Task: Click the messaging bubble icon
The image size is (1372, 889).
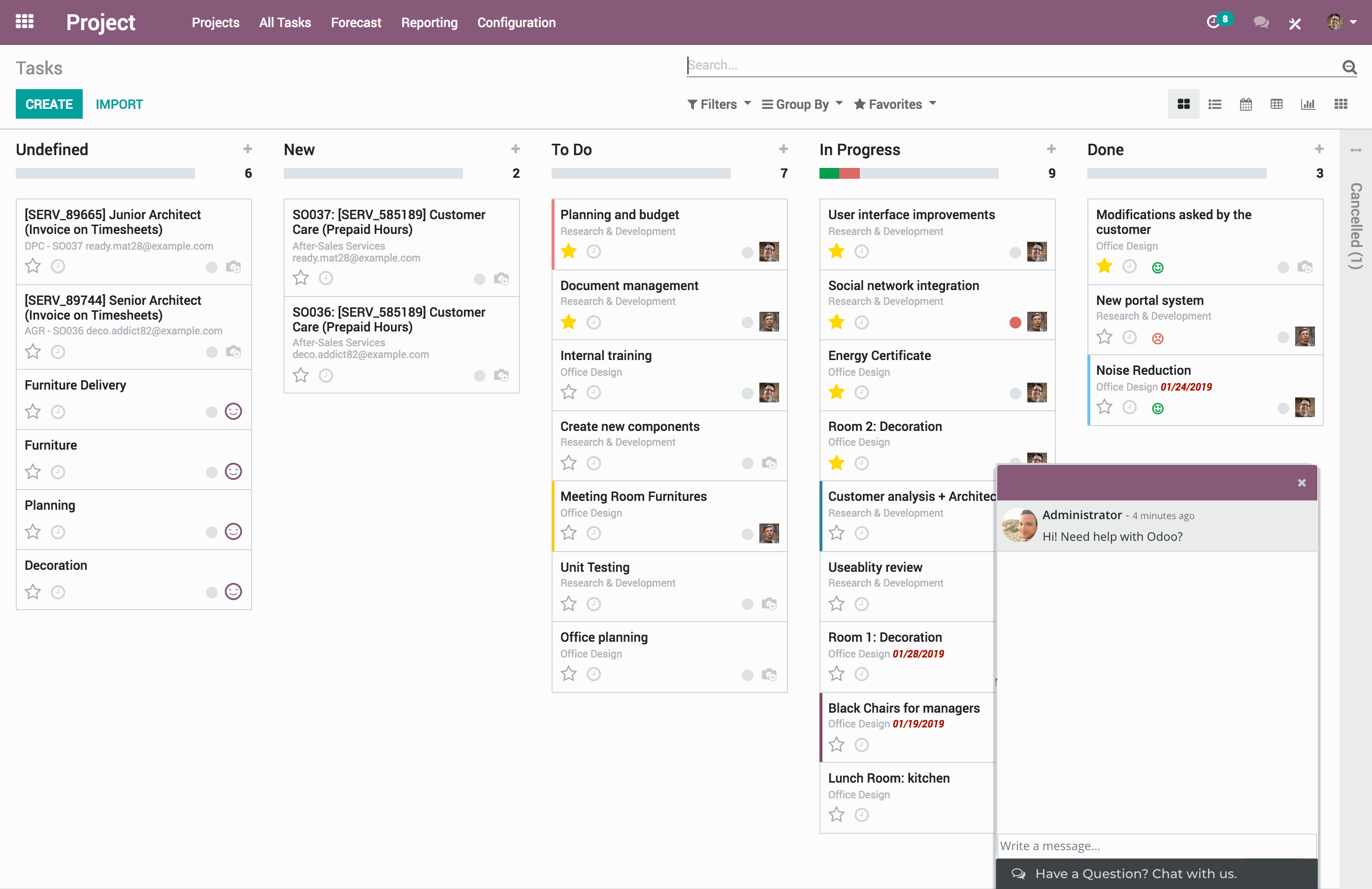Action: coord(1261,22)
